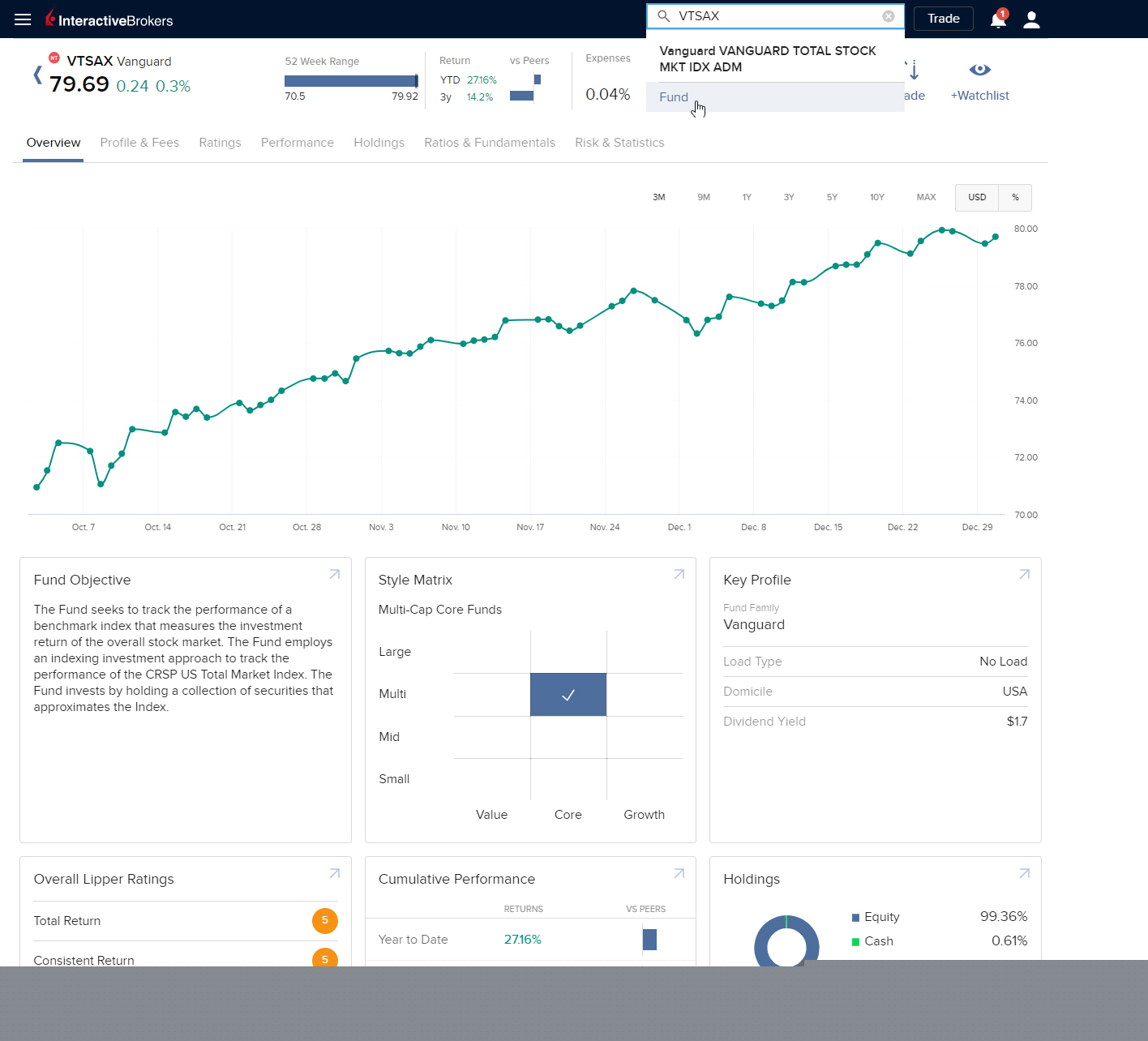Click the Equity blue legend swatch
This screenshot has height=1041, width=1148.
tap(855, 918)
